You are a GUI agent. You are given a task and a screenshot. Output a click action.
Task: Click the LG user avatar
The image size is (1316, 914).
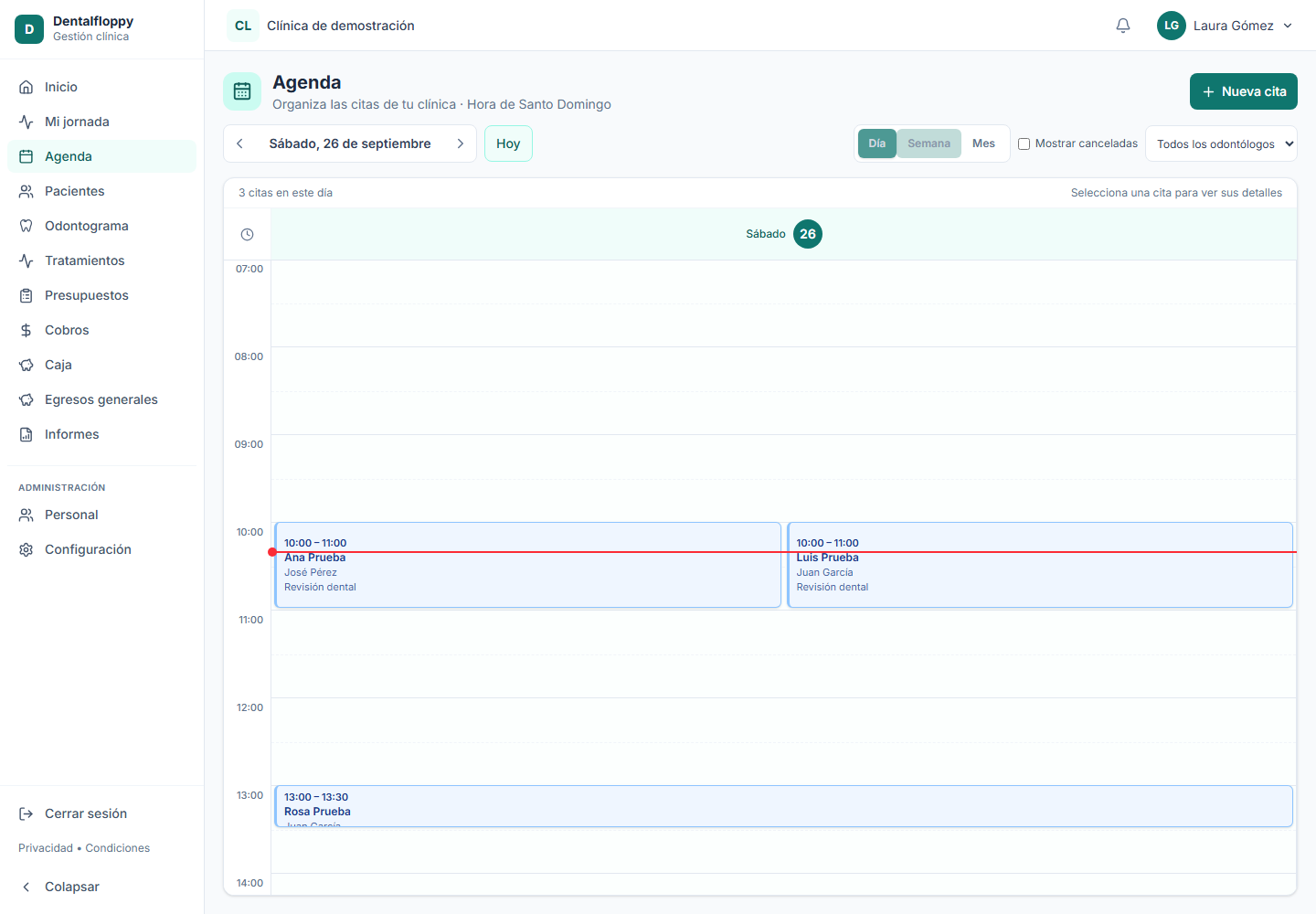(1172, 26)
